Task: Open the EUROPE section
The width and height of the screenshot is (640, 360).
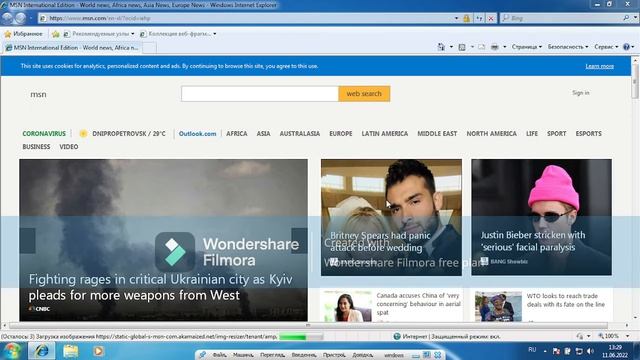Action: coord(341,133)
